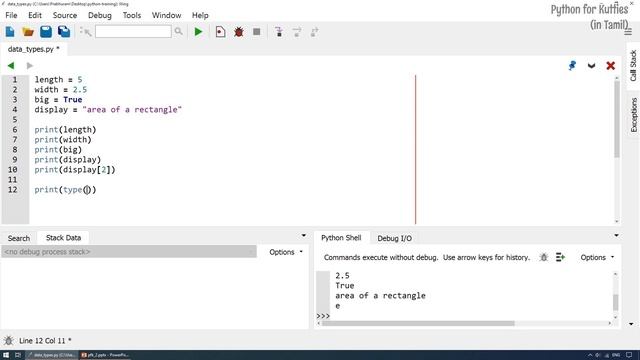Toggle the Python Shell debug bug icon
640x360 pixels.
pos(543,257)
